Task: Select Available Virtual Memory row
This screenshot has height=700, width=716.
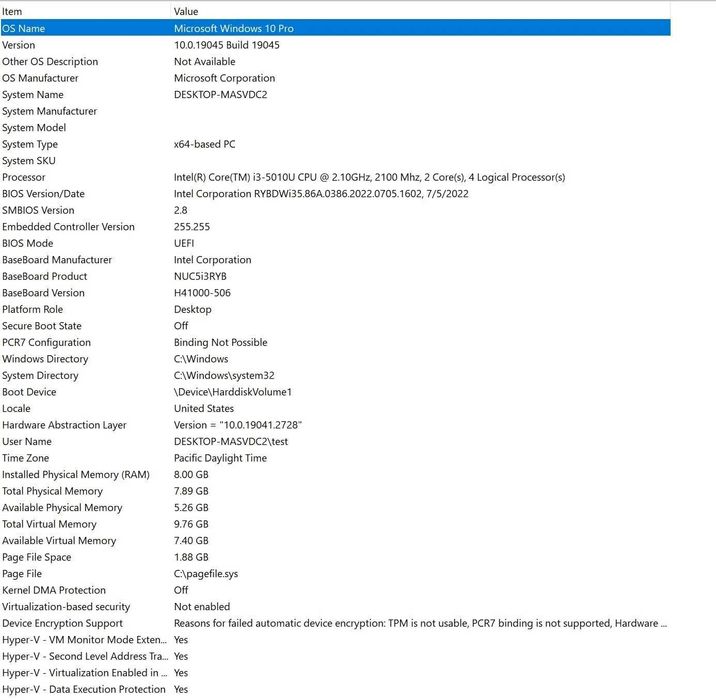Action: click(x=336, y=540)
